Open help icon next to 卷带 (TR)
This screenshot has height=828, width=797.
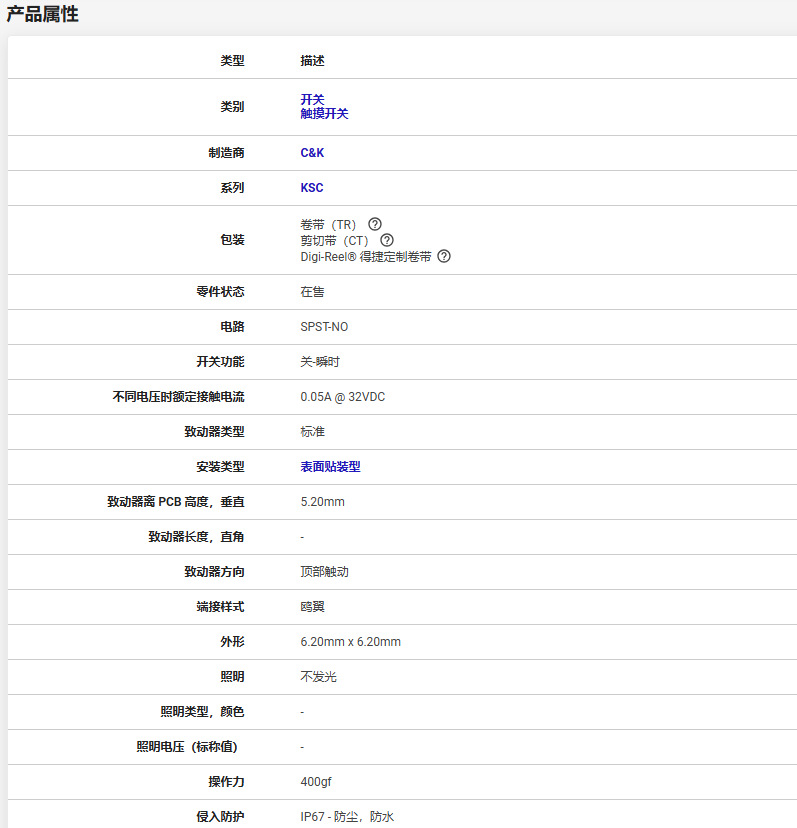[x=374, y=224]
